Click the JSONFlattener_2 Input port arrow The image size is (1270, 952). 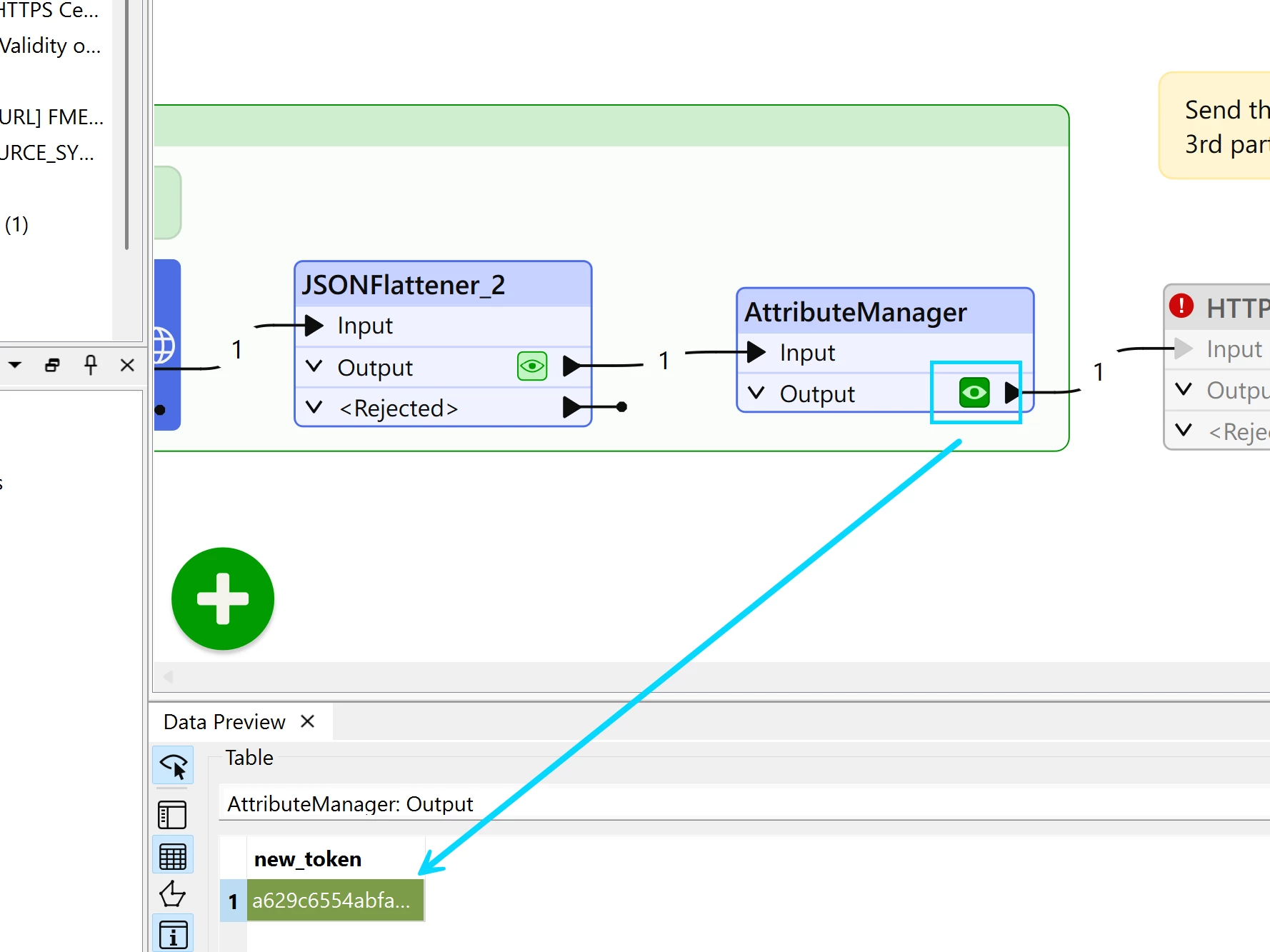pos(314,326)
